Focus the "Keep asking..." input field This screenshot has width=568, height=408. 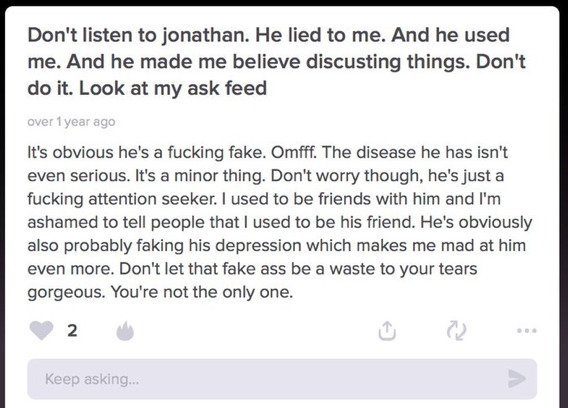[x=282, y=379]
